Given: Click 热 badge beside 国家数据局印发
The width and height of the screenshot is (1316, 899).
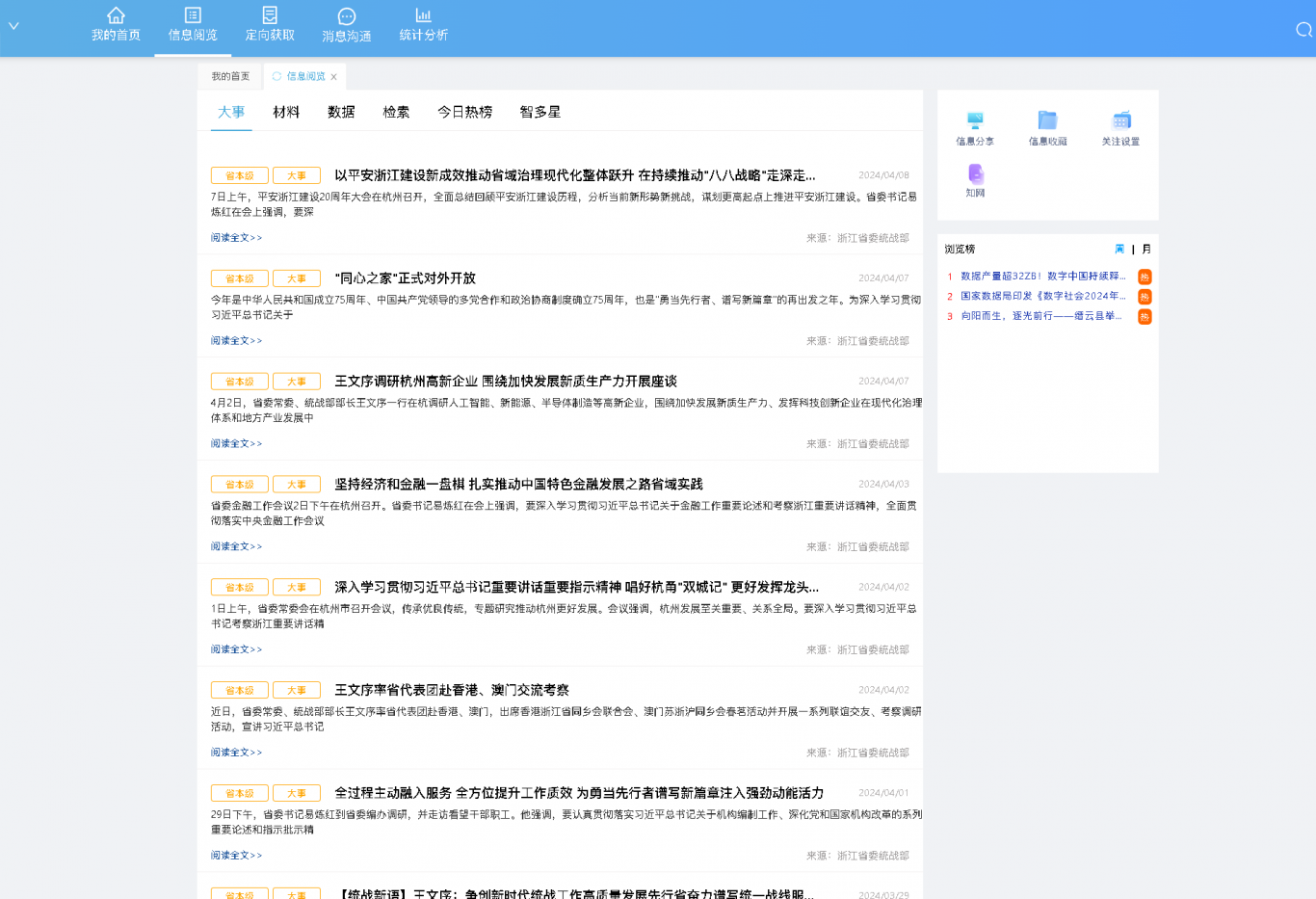Looking at the screenshot, I should coord(1145,297).
